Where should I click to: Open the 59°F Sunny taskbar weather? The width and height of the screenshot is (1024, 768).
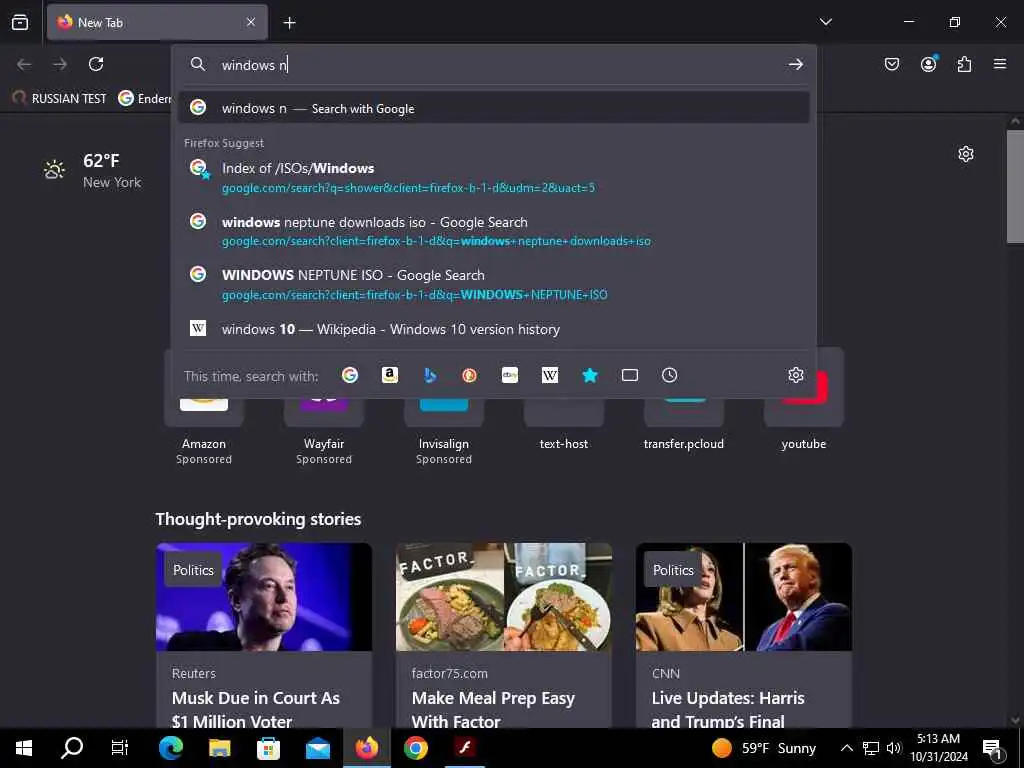coord(764,748)
